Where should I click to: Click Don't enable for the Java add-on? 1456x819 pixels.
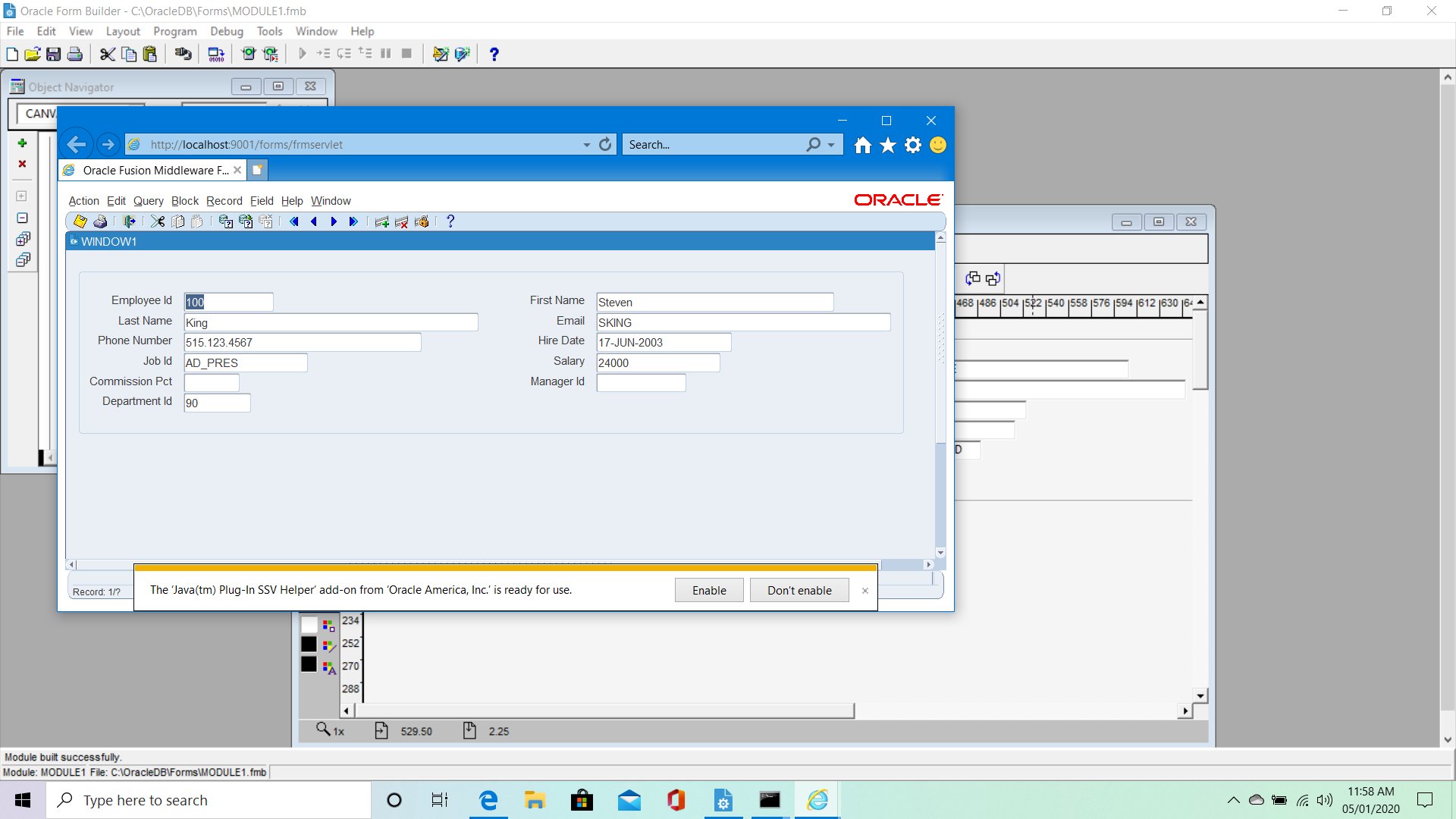pos(799,591)
